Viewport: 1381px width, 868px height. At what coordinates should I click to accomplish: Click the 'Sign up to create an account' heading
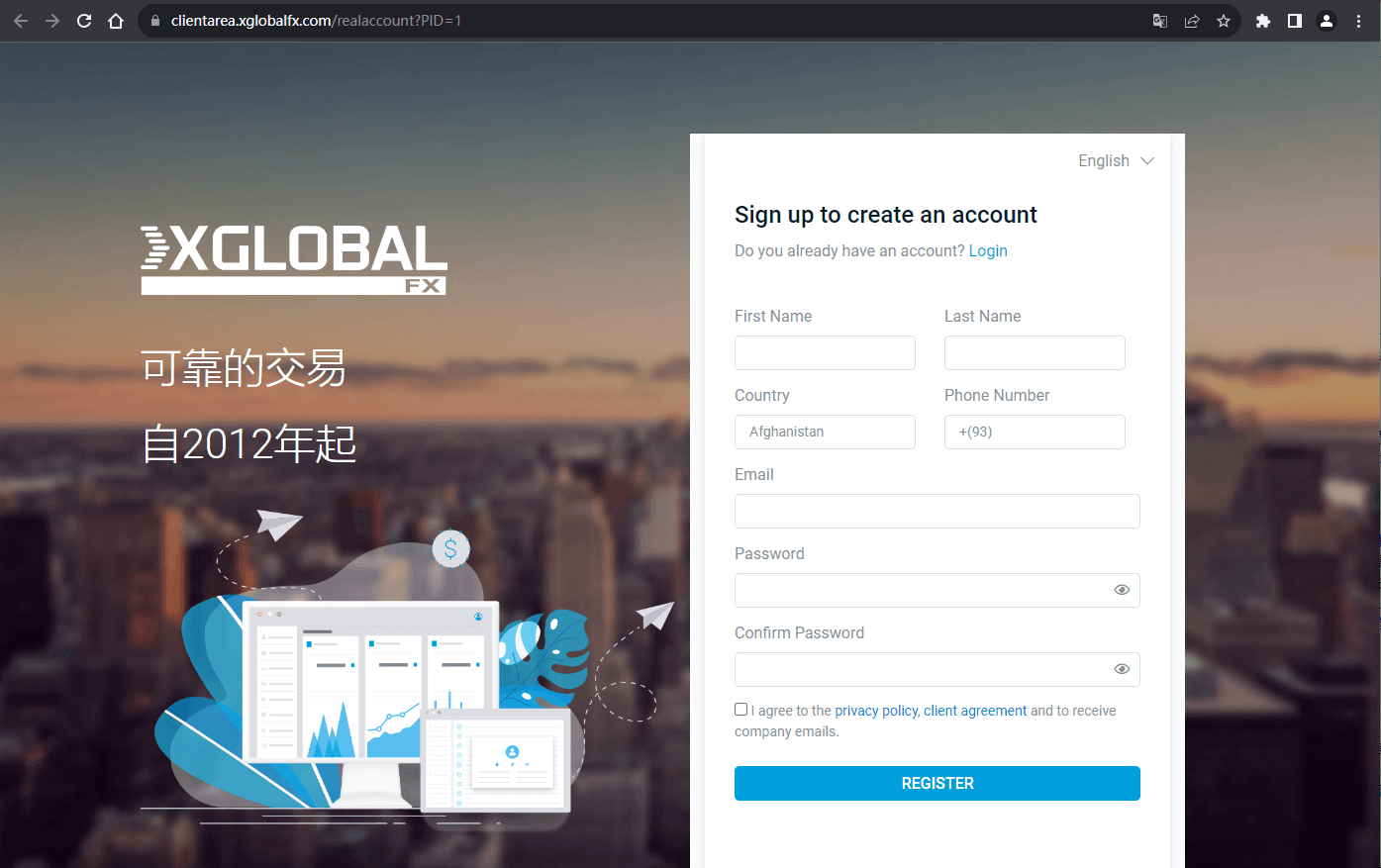[886, 215]
